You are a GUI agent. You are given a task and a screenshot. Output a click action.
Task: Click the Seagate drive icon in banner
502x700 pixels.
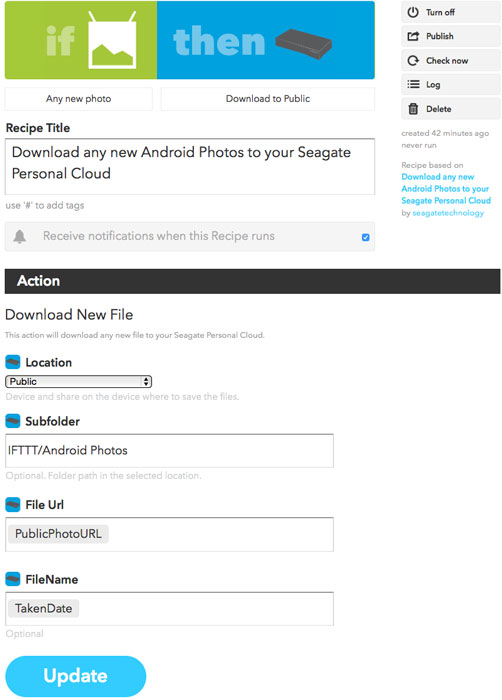[304, 43]
